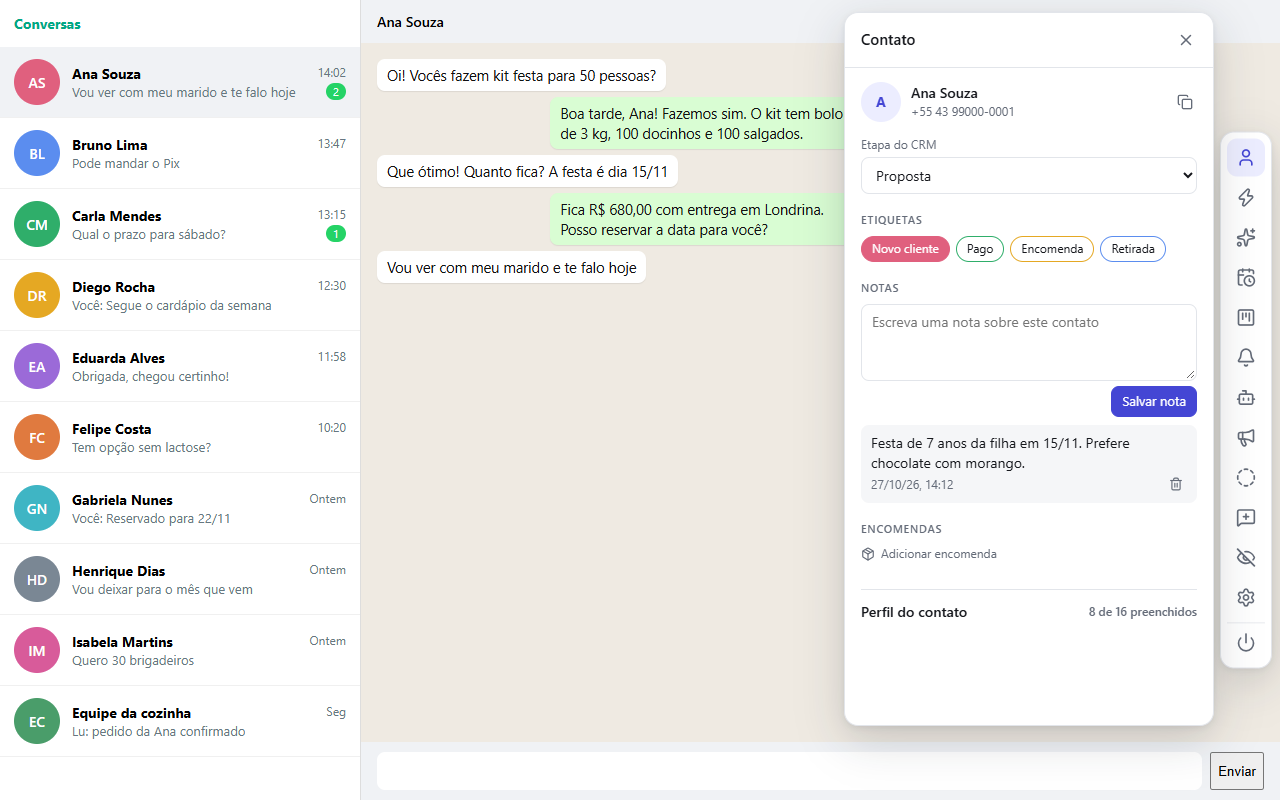Open the Isabela Martins conversation
Image resolution: width=1280 pixels, height=800 pixels.
[180, 651]
